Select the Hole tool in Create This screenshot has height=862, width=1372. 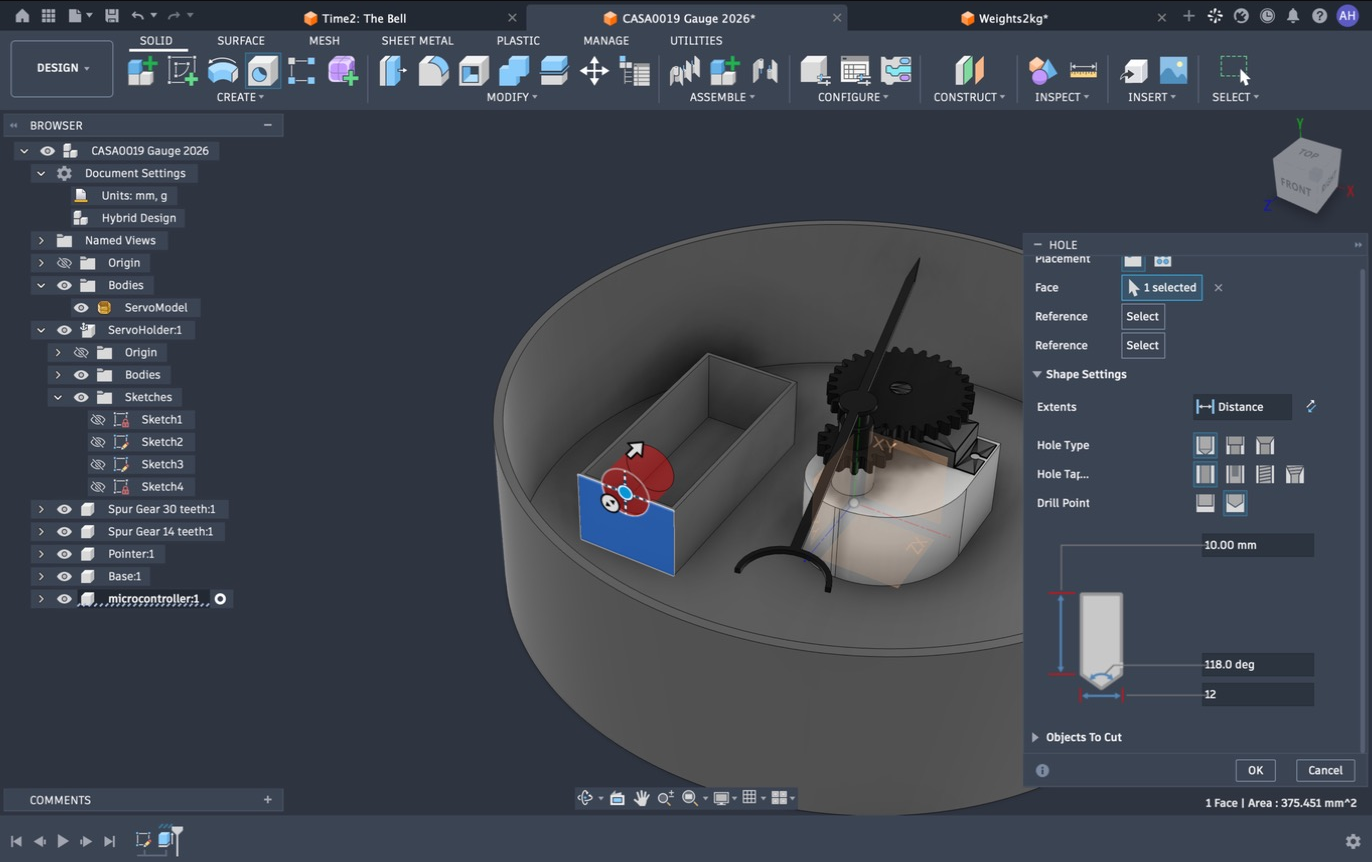click(x=262, y=71)
